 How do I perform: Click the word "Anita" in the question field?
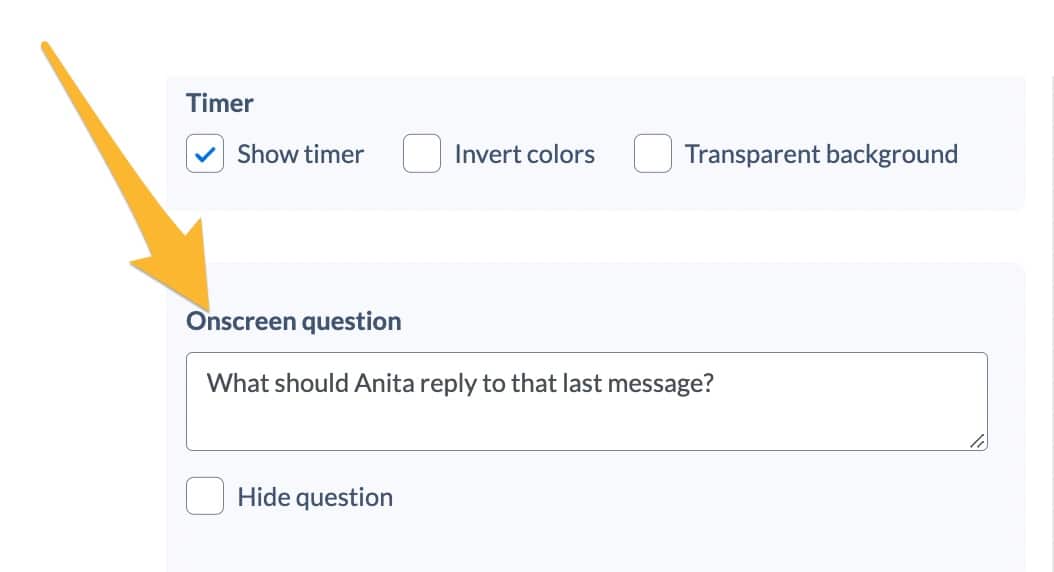384,383
